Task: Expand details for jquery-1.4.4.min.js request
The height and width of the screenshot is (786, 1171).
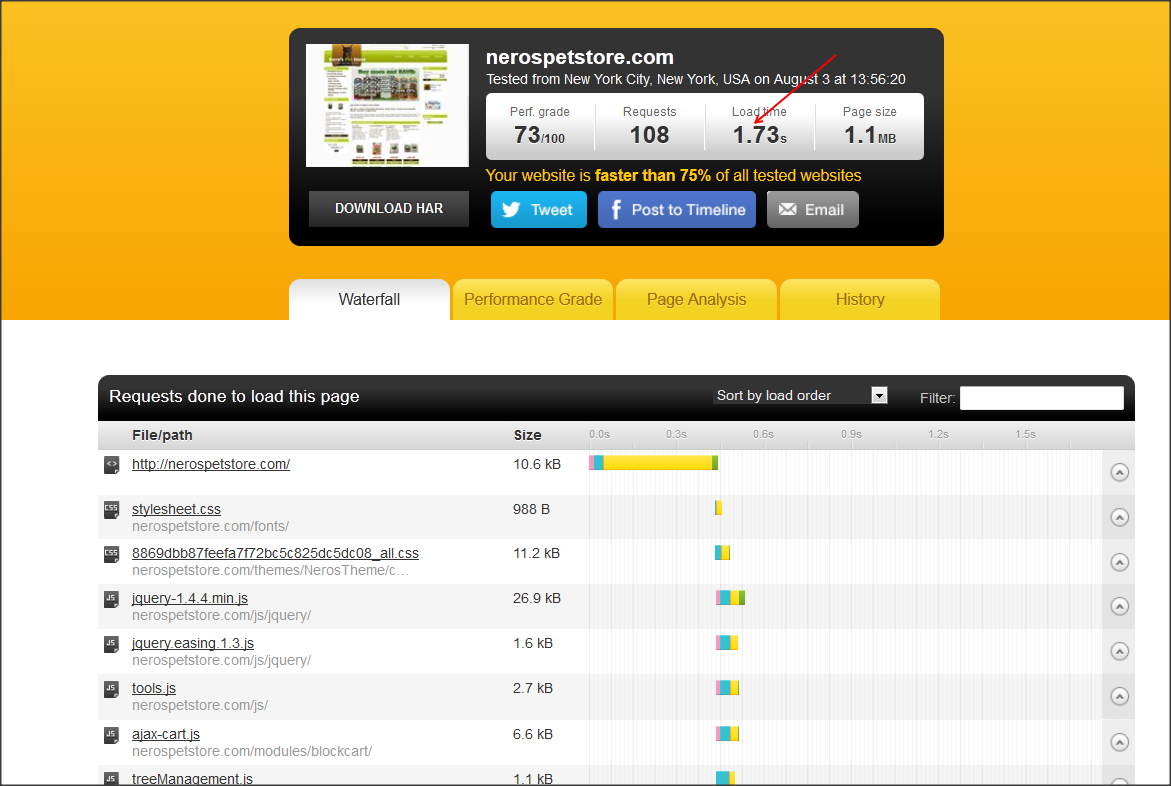Action: (x=1119, y=606)
